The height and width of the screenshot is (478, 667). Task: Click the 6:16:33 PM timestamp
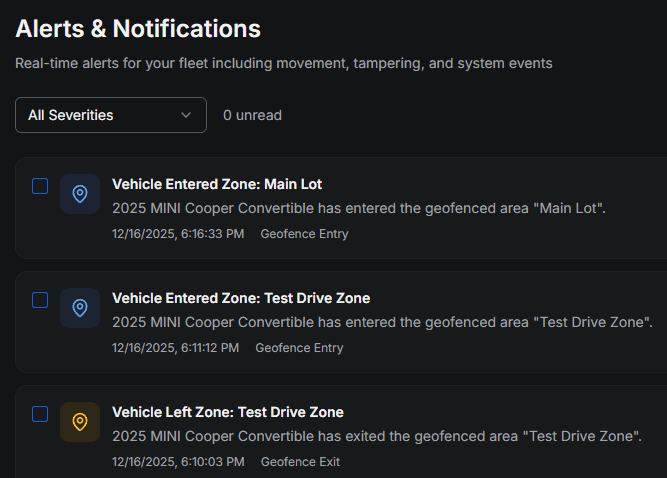point(178,234)
